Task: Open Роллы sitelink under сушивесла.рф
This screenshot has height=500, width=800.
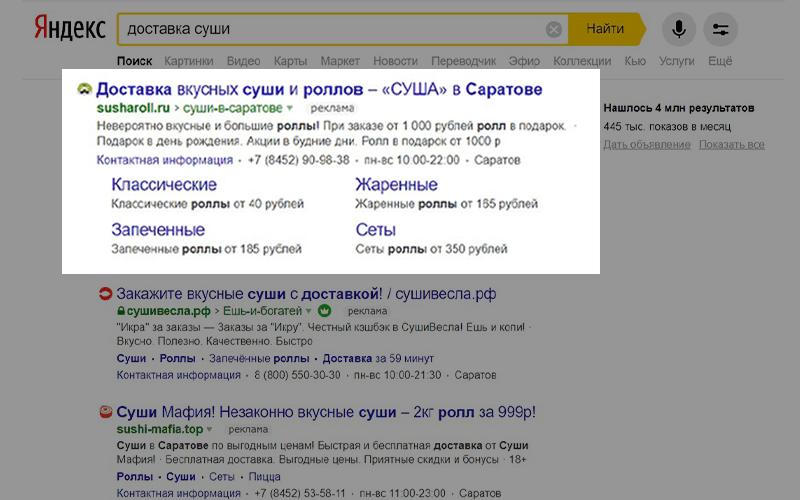Action: [177, 358]
